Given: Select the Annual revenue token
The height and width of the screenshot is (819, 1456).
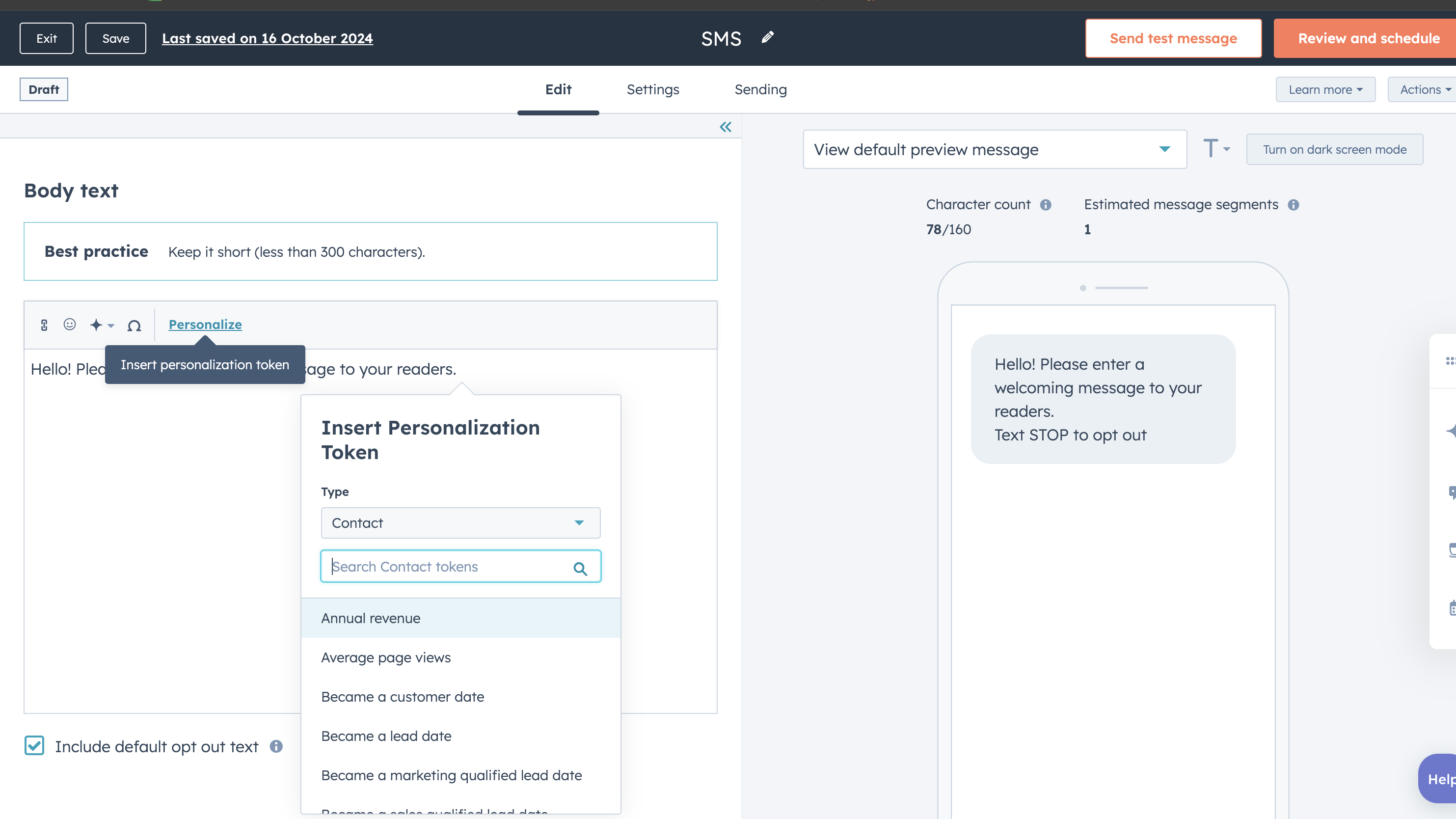Looking at the screenshot, I should point(460,618).
